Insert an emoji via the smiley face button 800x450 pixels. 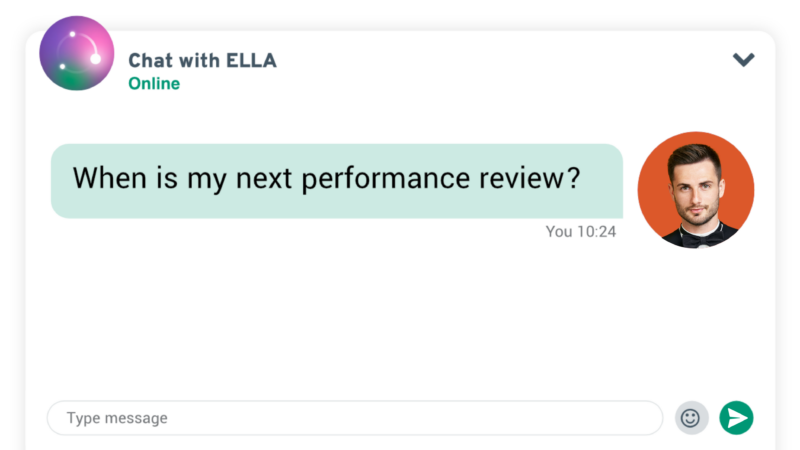[x=691, y=418]
